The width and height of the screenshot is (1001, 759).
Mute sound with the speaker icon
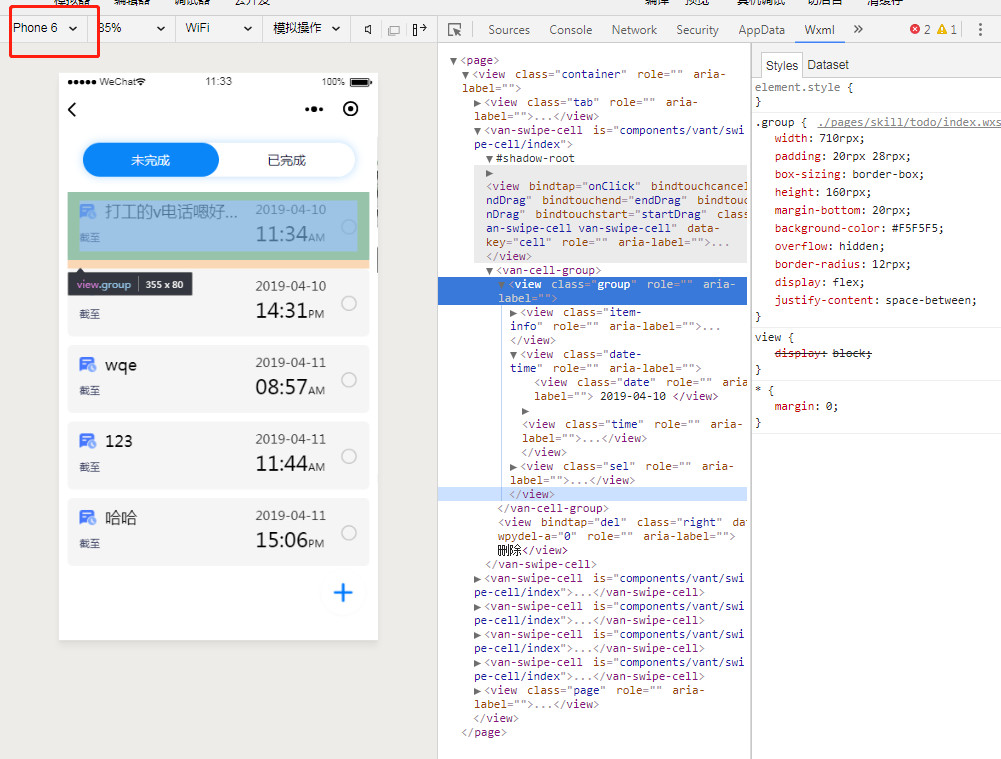[368, 30]
